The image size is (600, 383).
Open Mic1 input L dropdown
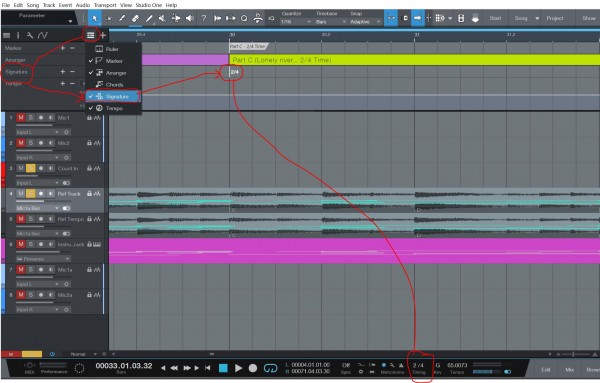point(38,132)
